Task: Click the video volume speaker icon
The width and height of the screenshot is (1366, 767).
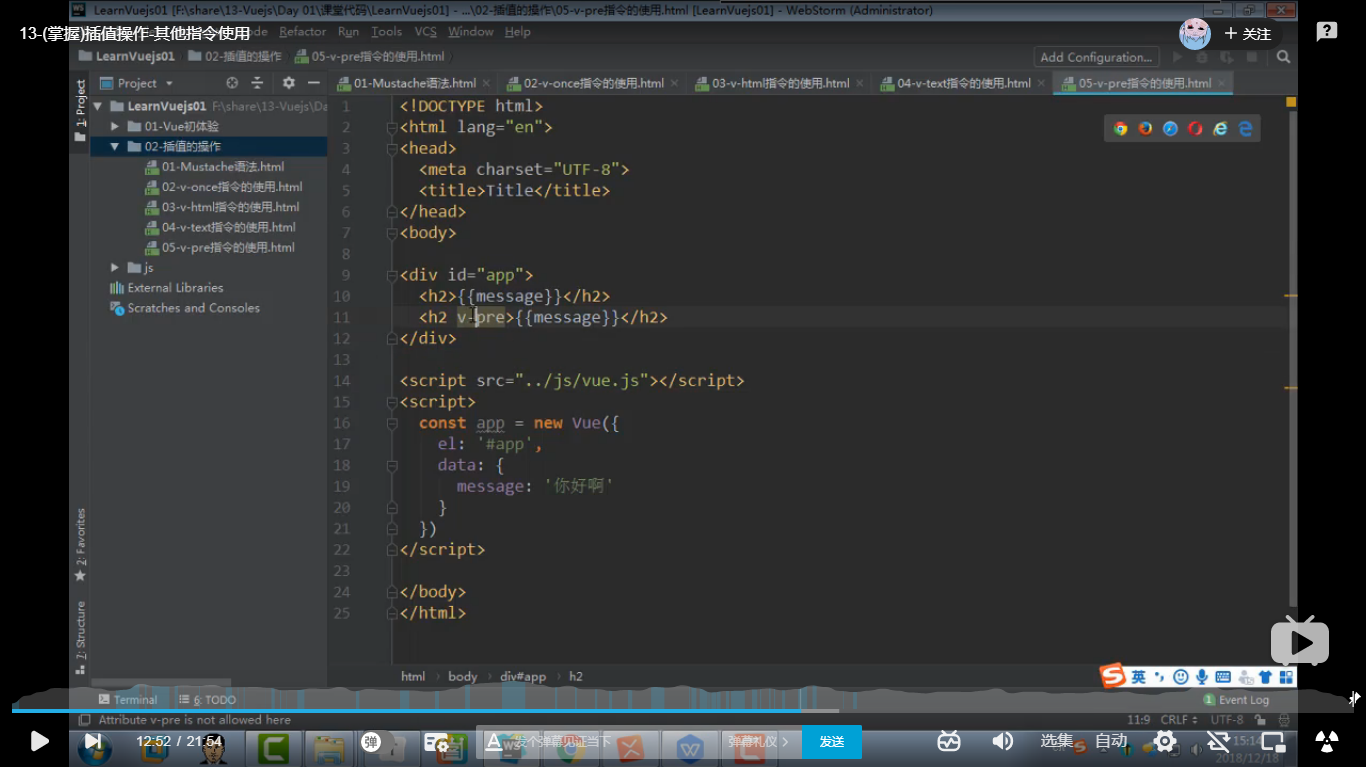Action: (x=1002, y=741)
